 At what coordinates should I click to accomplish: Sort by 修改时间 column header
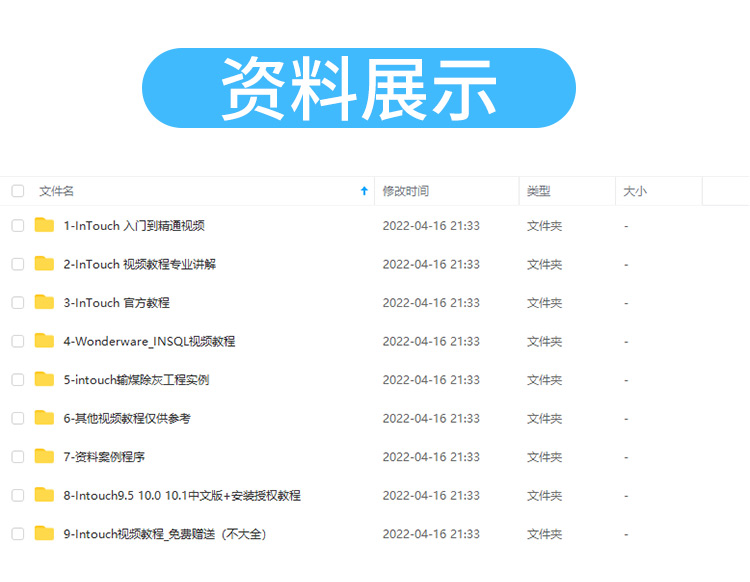[x=406, y=191]
